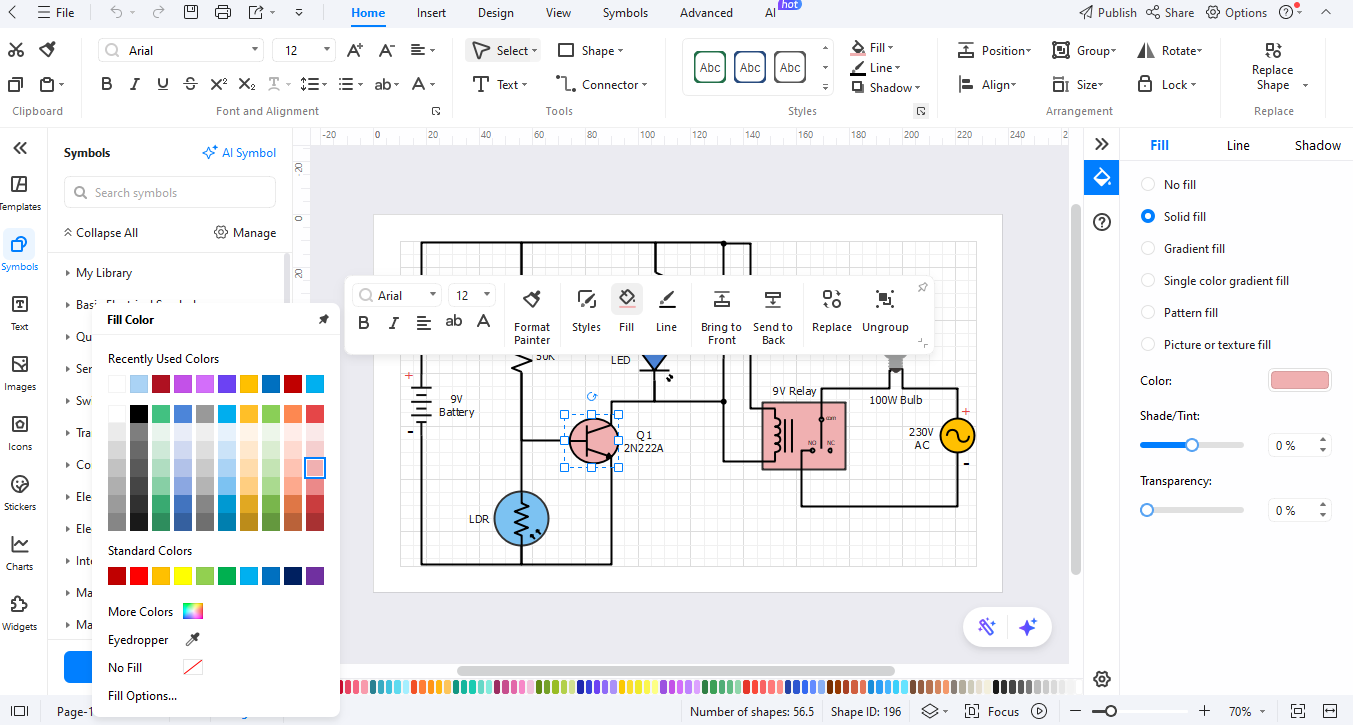Screen dimensions: 1353x725
Task: Expand the Styles gallery arrow
Action: tap(825, 86)
